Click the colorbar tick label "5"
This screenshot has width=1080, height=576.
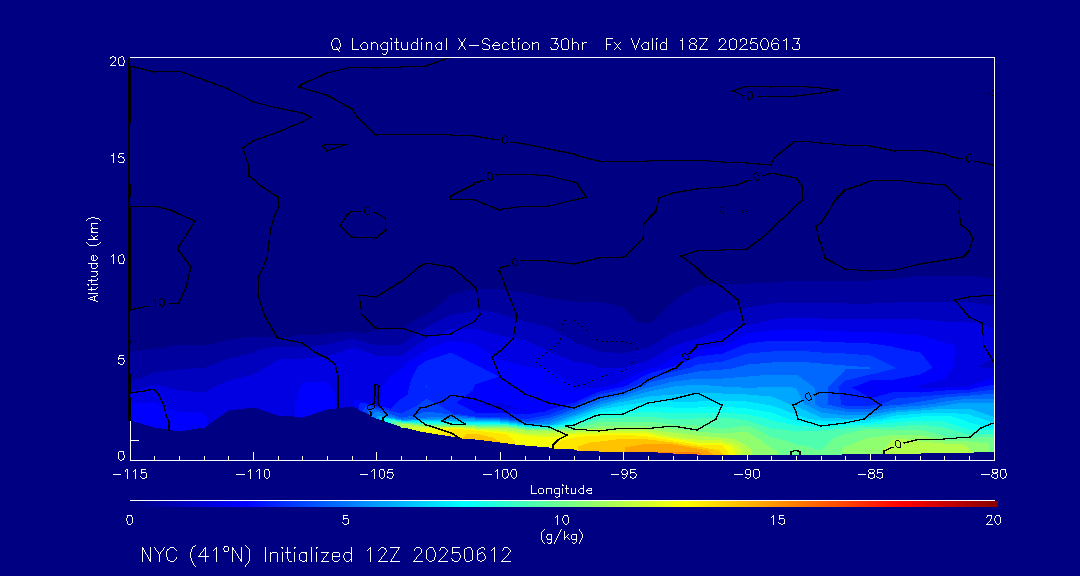coord(346,520)
